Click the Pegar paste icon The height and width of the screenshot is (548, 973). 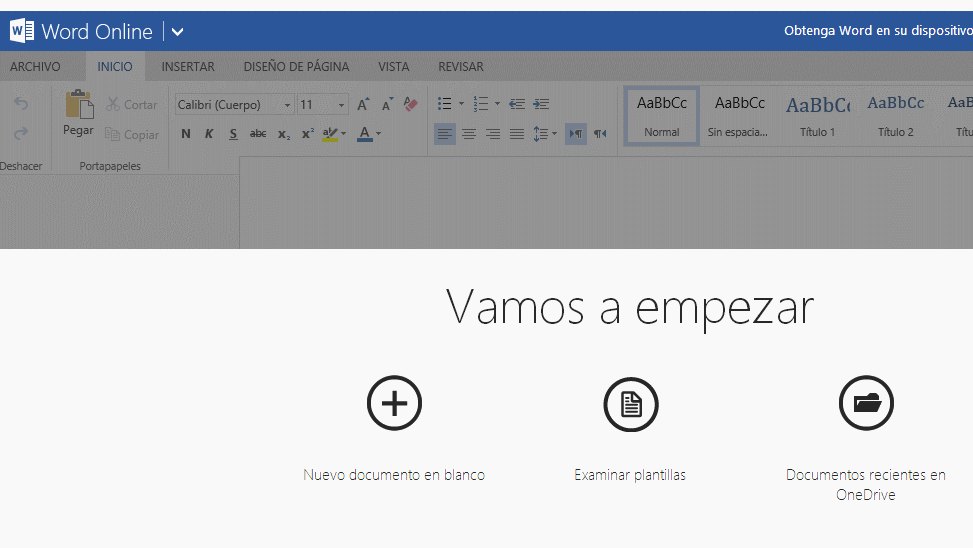pyautogui.click(x=78, y=105)
